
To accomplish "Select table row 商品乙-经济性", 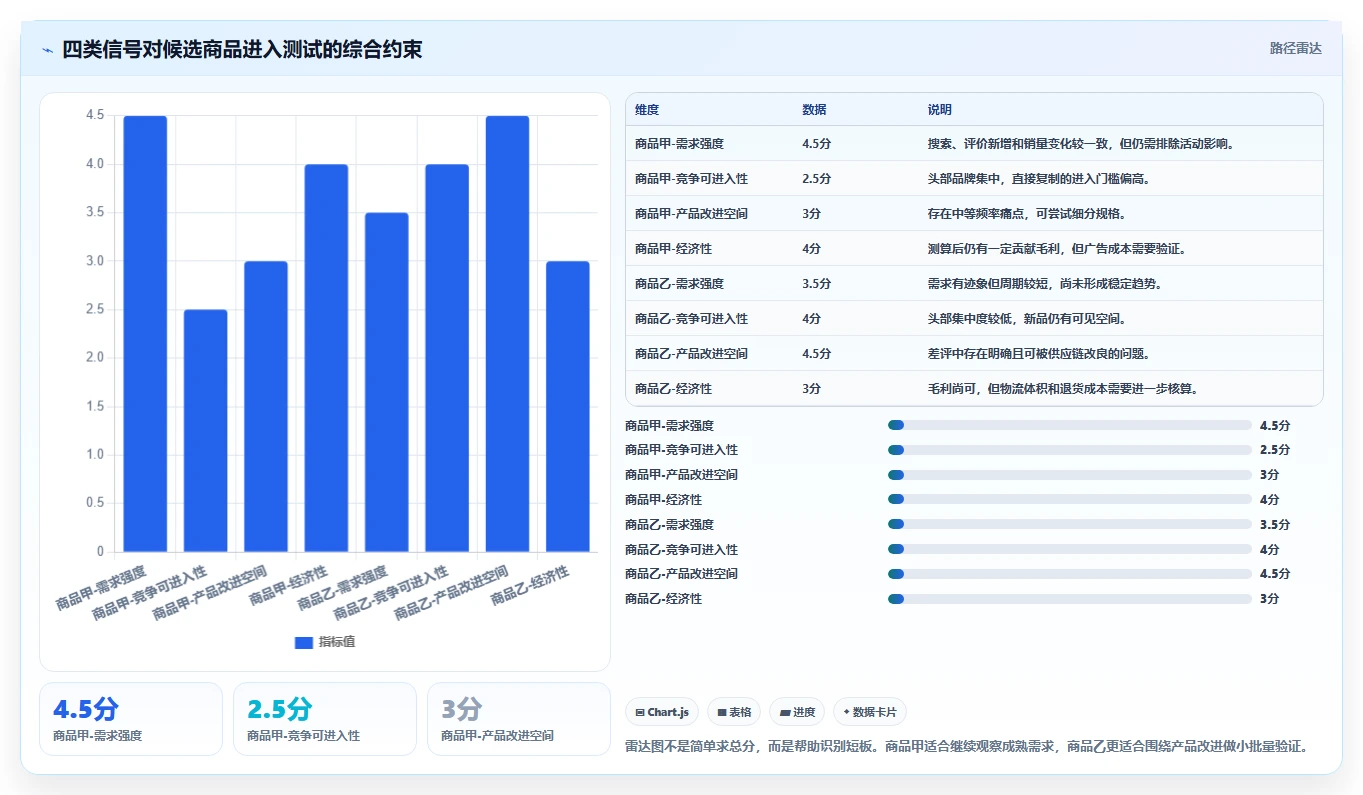I will click(x=974, y=389).
